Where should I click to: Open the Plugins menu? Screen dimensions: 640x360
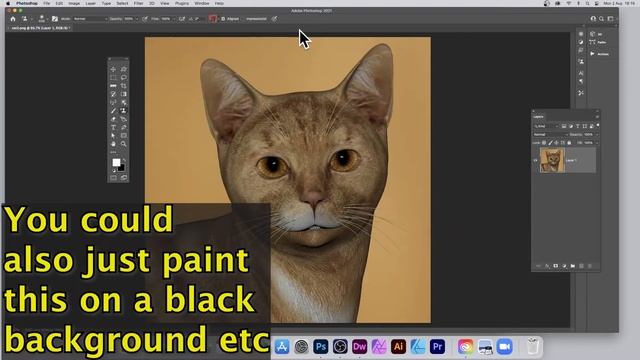182,3
